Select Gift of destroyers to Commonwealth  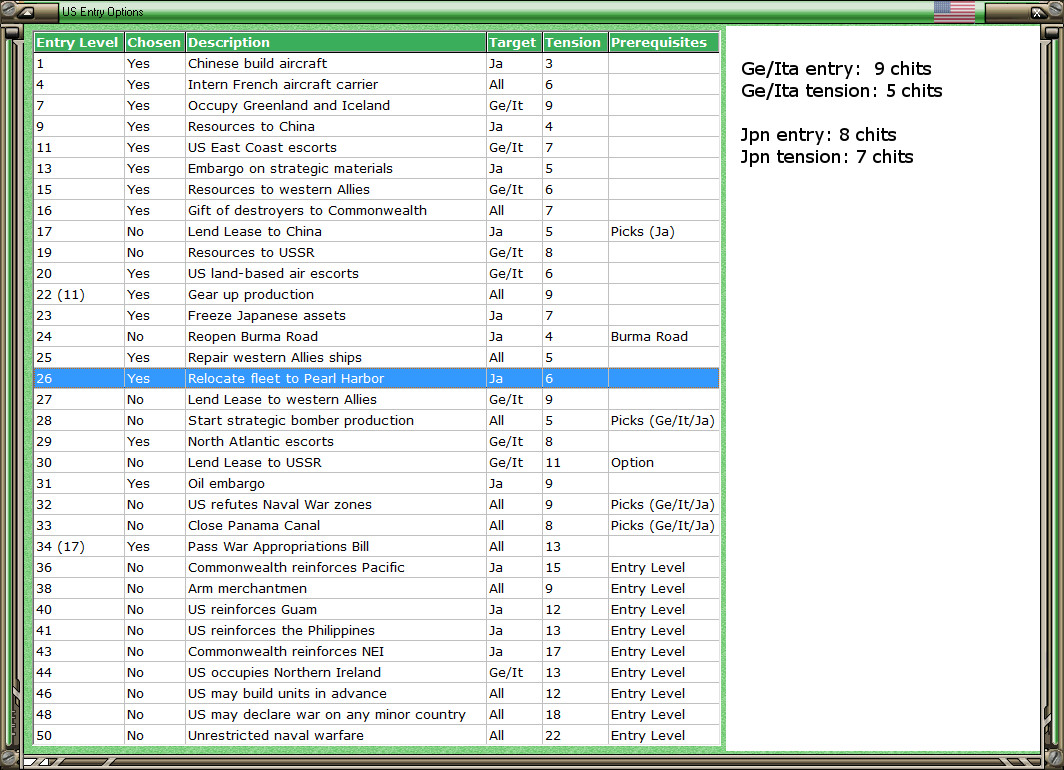coord(377,211)
